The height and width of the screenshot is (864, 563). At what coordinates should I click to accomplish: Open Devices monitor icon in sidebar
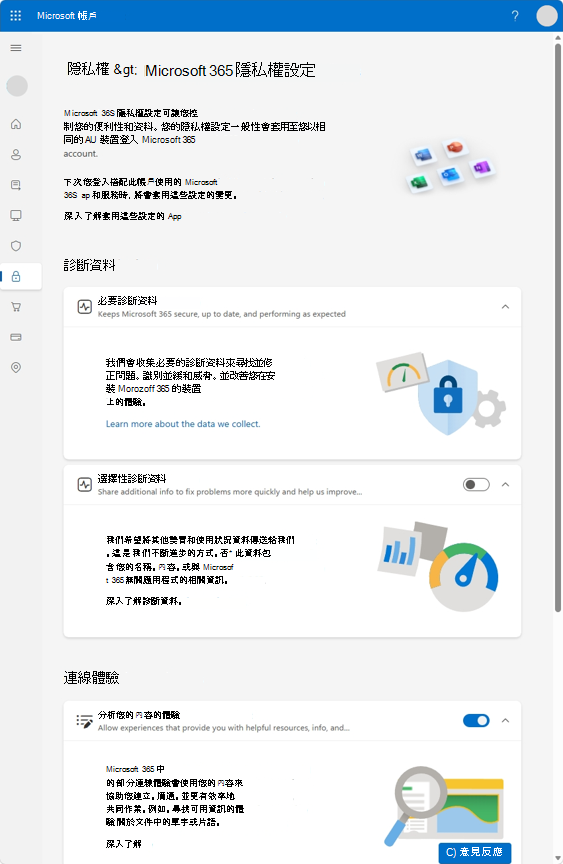(x=16, y=215)
